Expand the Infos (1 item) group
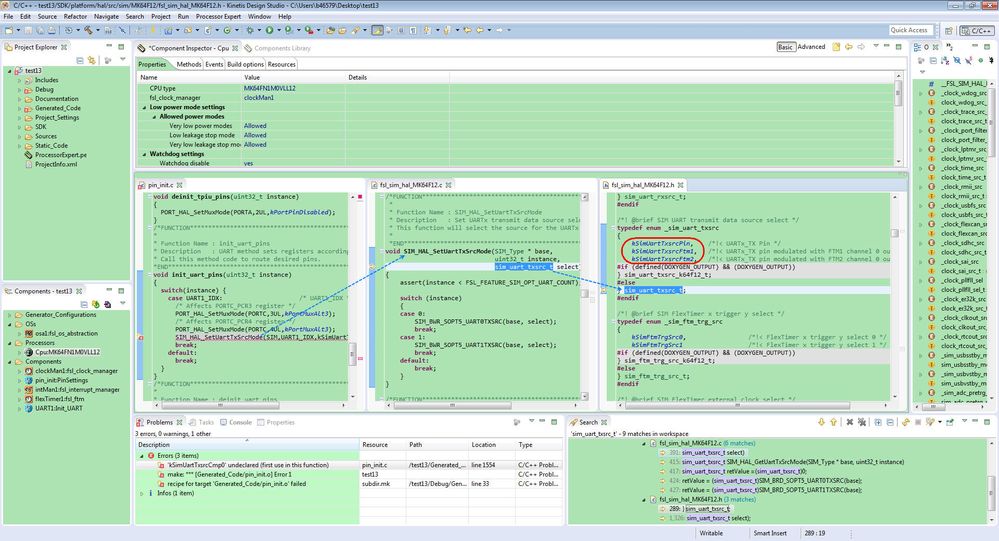This screenshot has height=541, width=999. 142,493
